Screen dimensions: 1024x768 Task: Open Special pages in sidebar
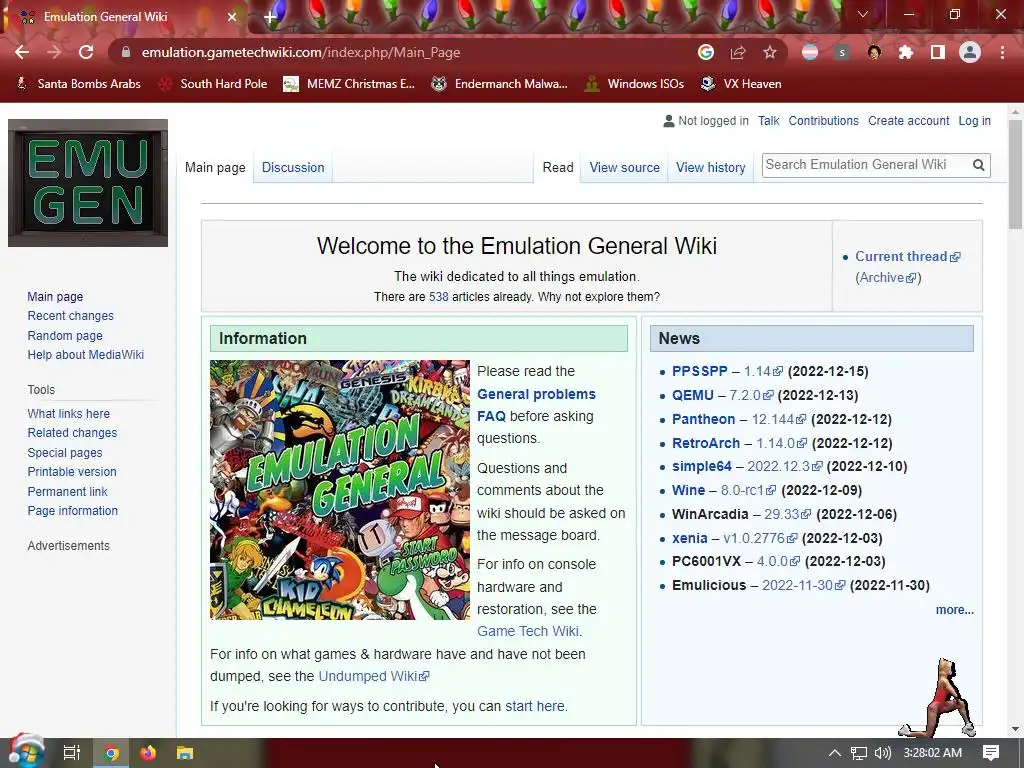65,453
